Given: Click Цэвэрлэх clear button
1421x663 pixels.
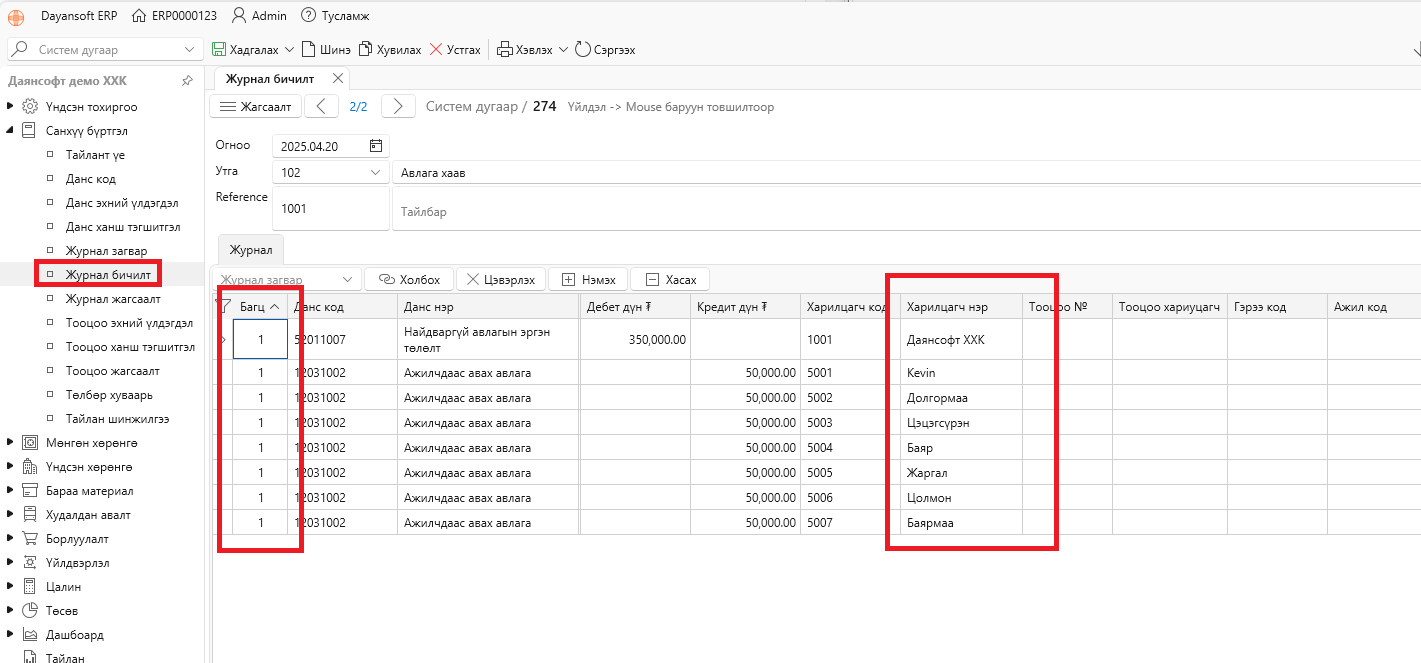Looking at the screenshot, I should pos(501,280).
